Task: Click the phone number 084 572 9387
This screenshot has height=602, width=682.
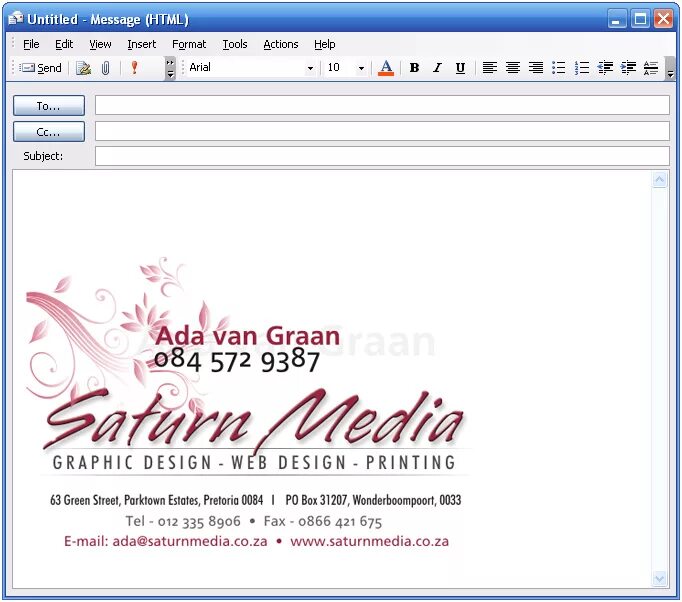Action: click(237, 361)
